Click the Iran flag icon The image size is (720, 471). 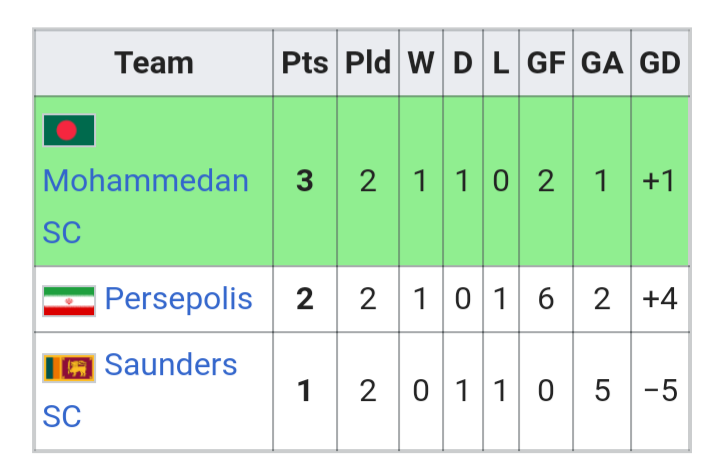[x=69, y=301]
